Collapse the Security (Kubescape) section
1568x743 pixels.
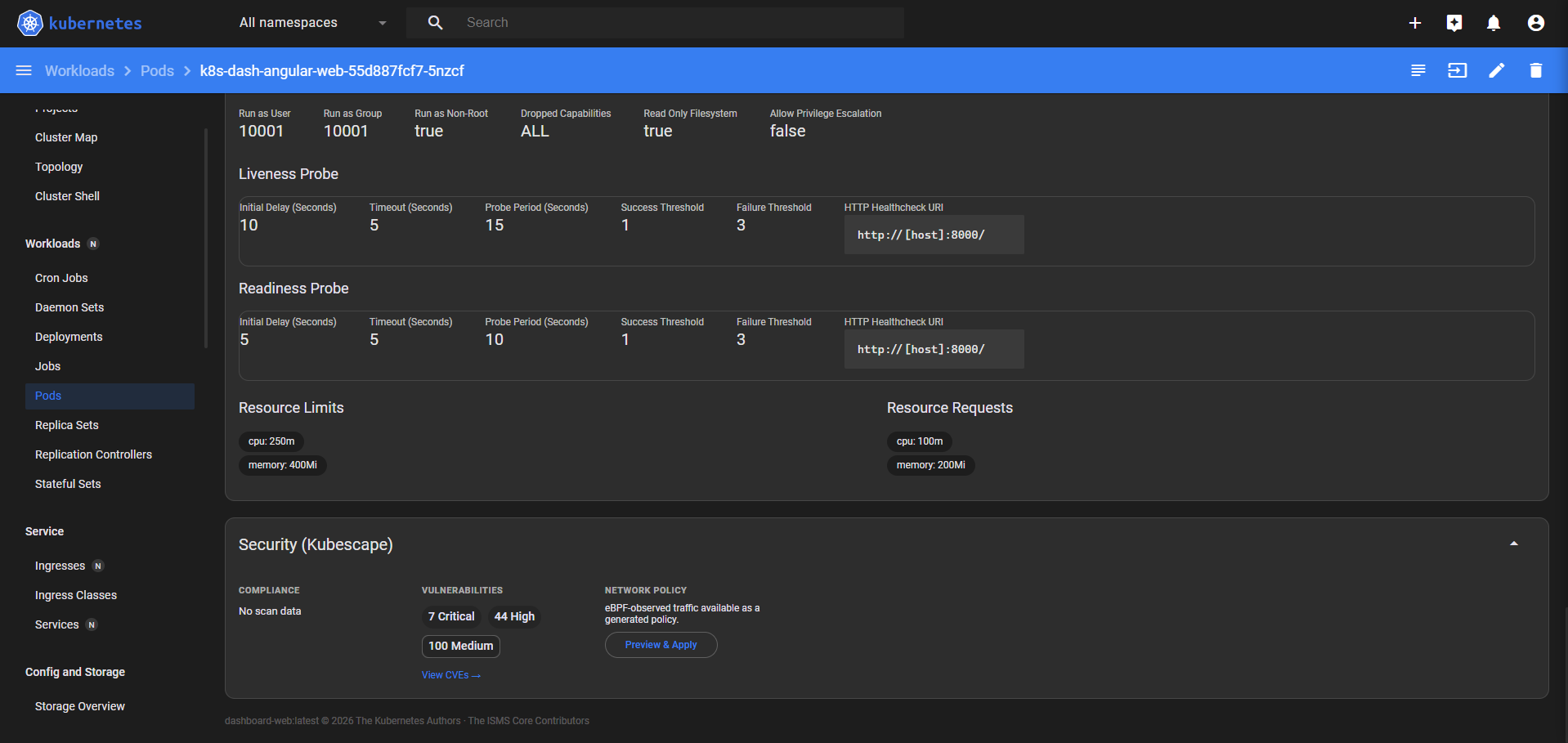pyautogui.click(x=1514, y=544)
